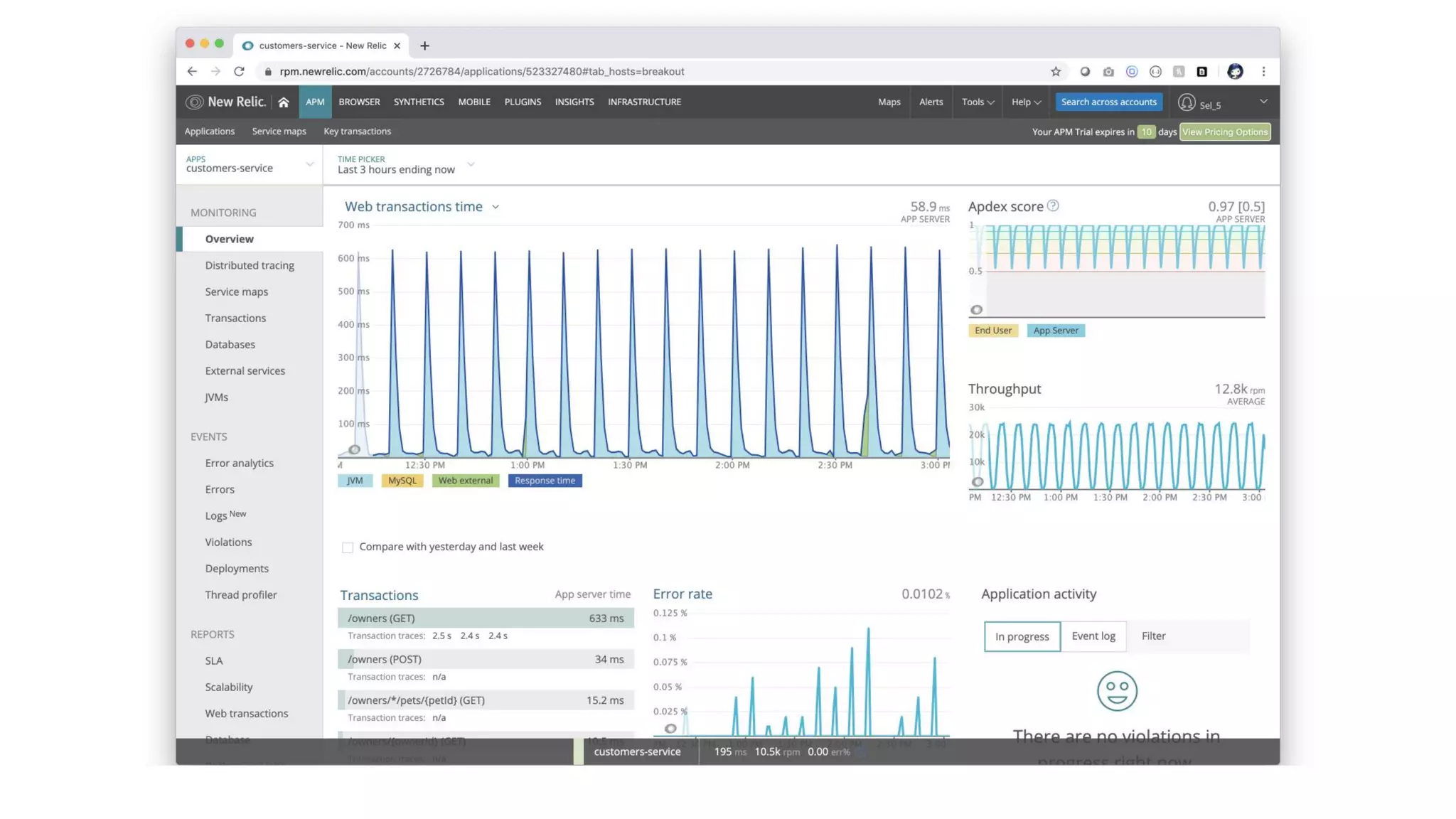Viewport: 1456px width, 819px height.
Task: Click View Pricing Options button
Action: [x=1224, y=132]
